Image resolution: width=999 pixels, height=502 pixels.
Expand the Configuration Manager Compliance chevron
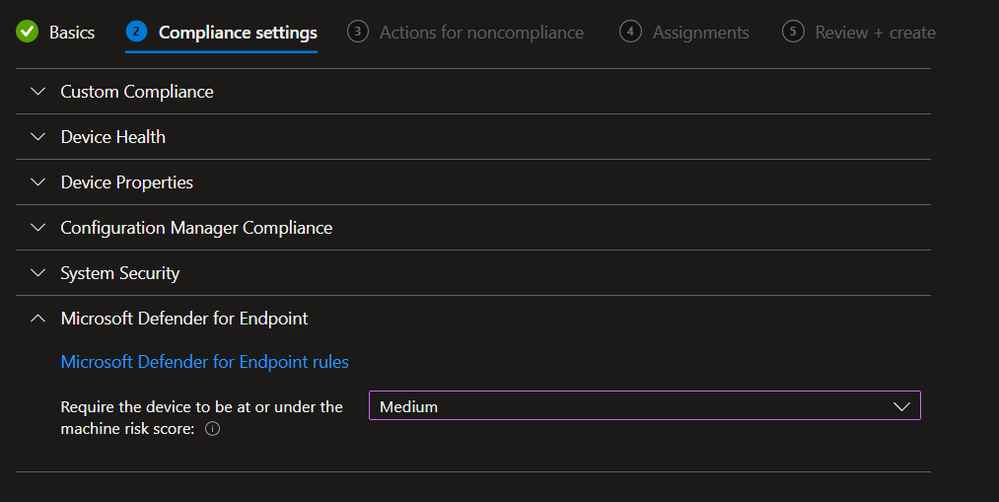pos(38,228)
